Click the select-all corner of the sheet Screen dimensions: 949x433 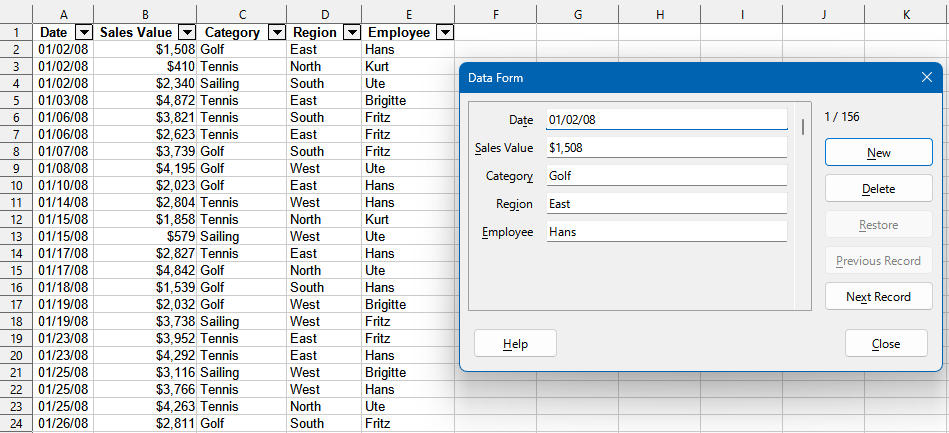tap(16, 15)
